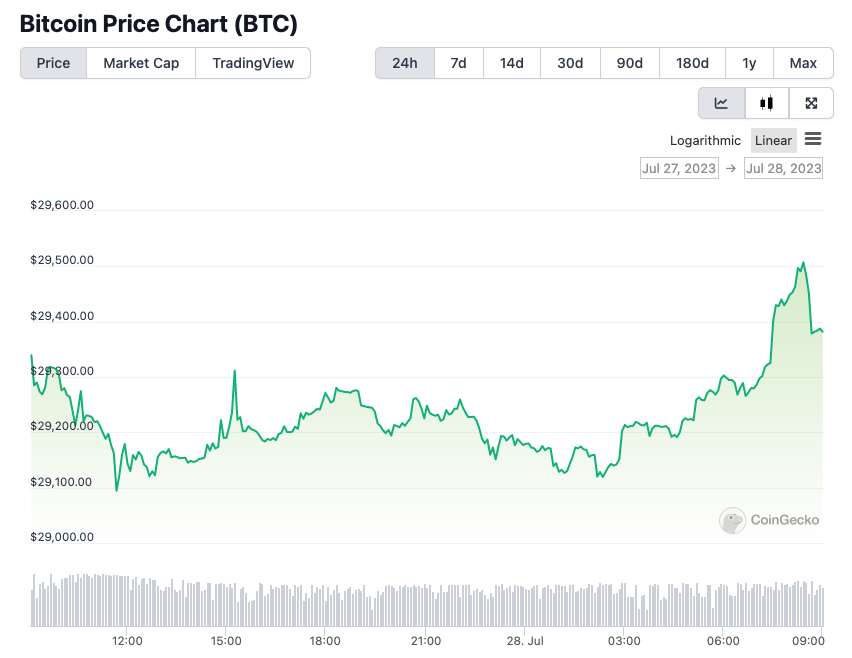Click the volume bars navigator strip
The image size is (852, 658).
click(427, 600)
